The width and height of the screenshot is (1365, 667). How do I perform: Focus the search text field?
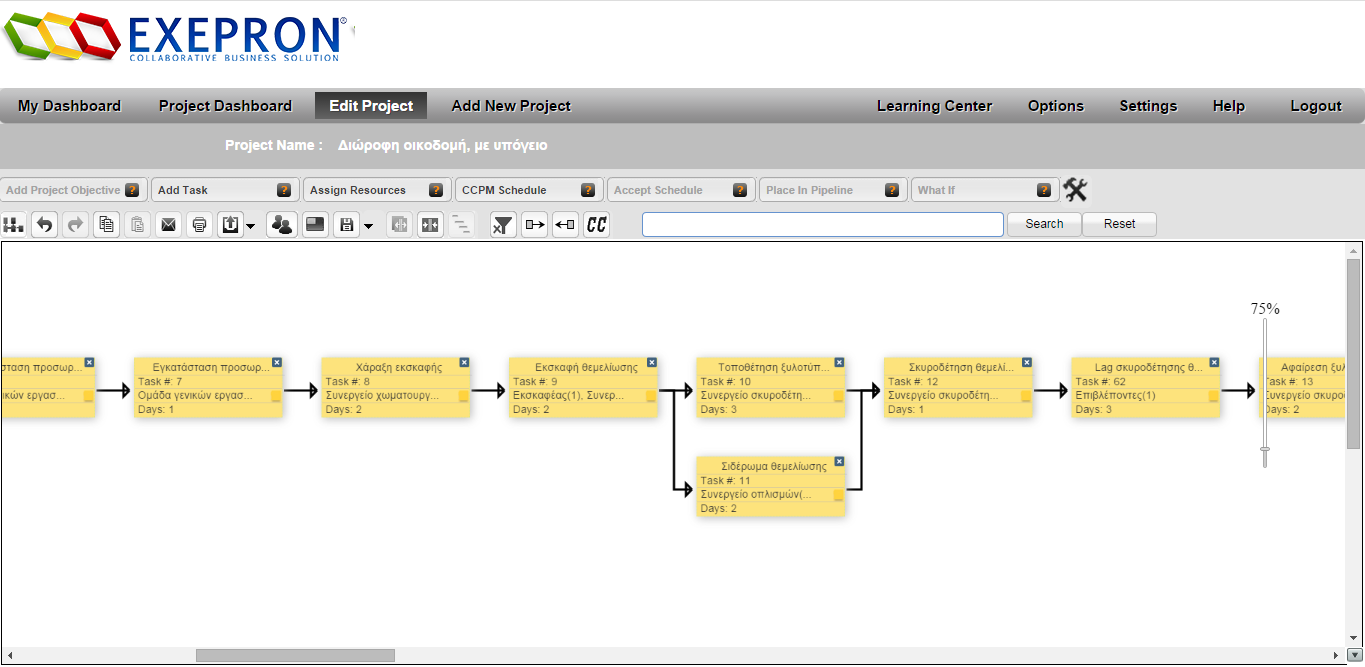pyautogui.click(x=822, y=224)
